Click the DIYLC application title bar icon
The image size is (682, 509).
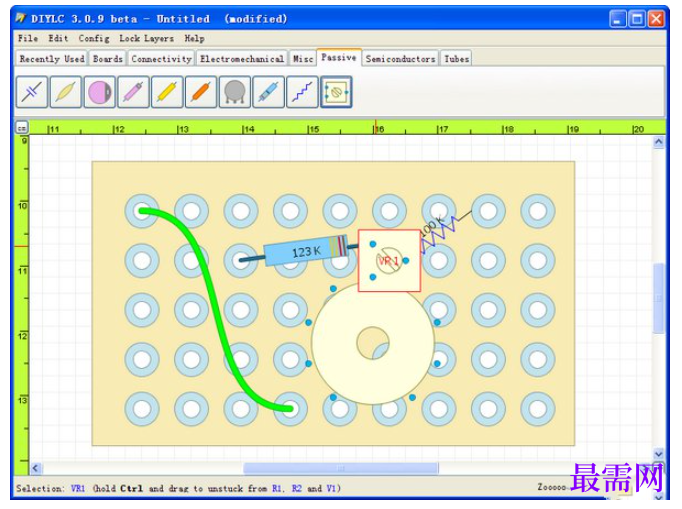click(21, 18)
